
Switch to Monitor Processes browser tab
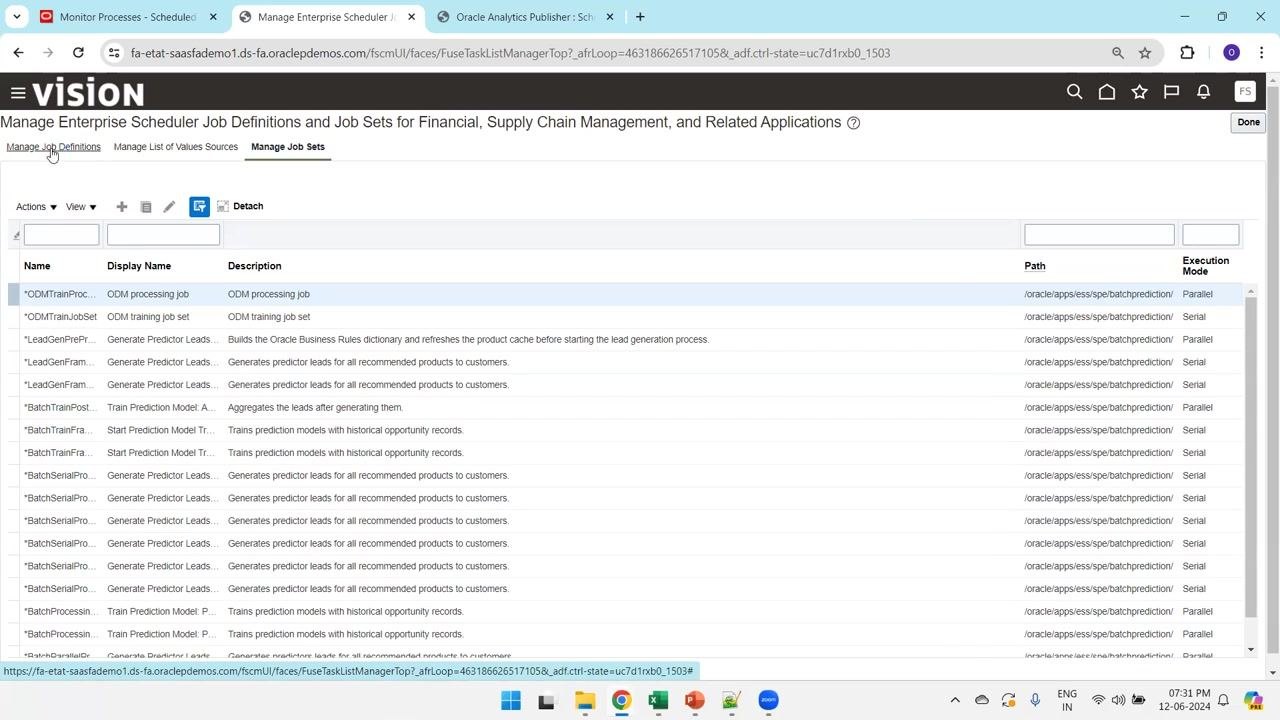pyautogui.click(x=128, y=17)
